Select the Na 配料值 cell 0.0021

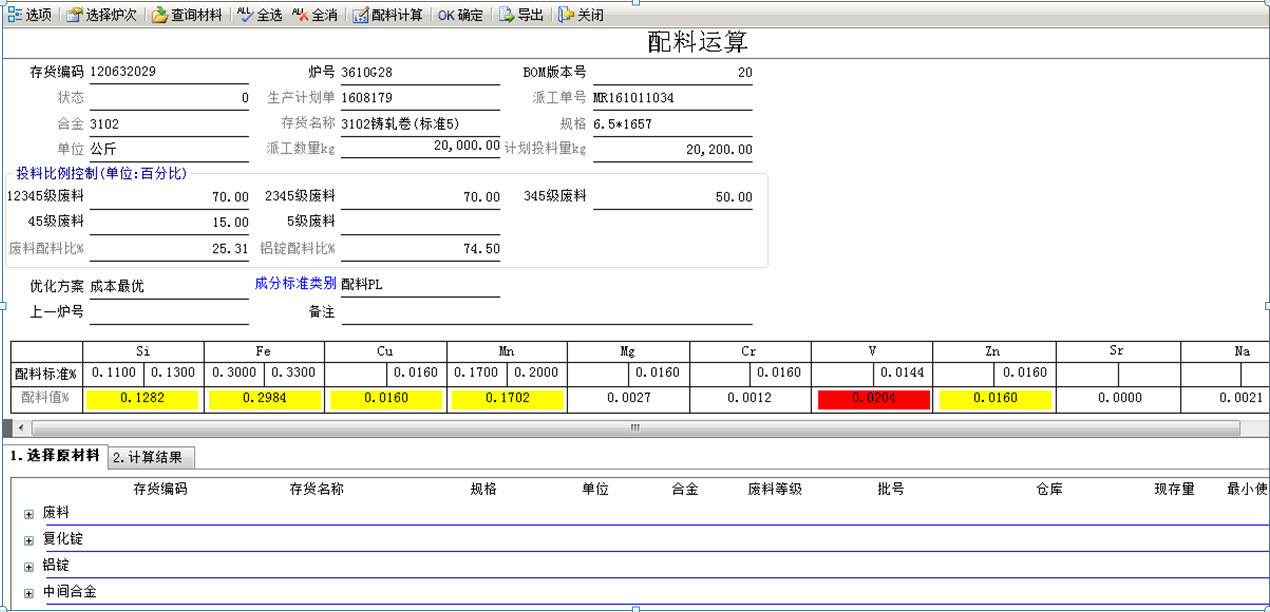tap(1225, 399)
